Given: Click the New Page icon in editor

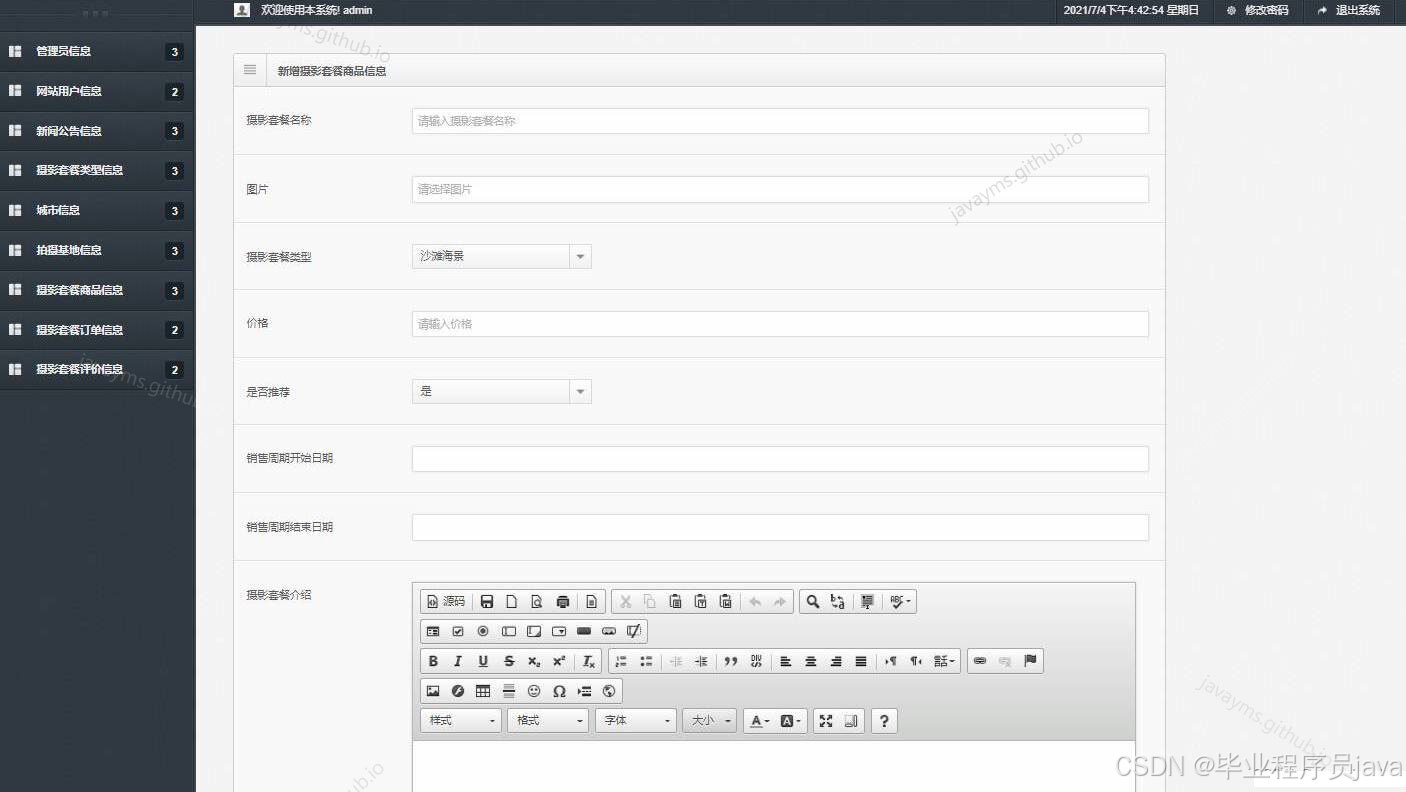Looking at the screenshot, I should 512,601.
